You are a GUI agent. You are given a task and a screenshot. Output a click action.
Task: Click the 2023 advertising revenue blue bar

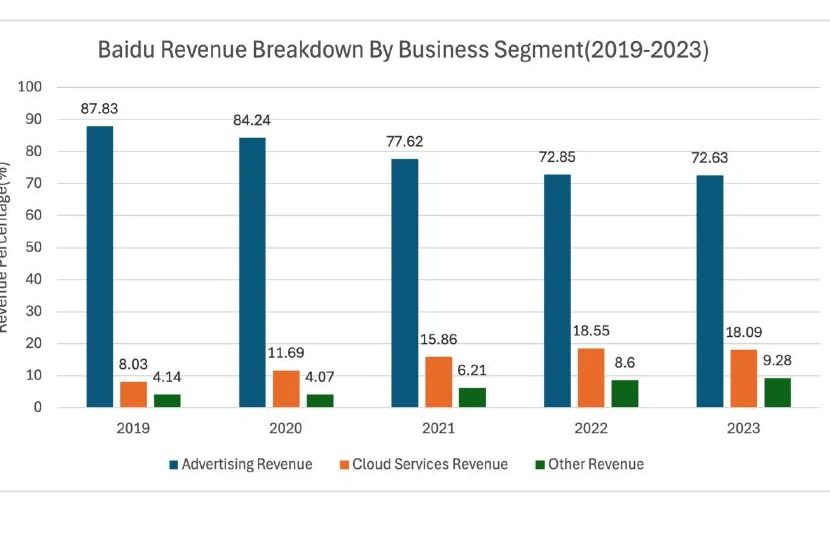click(710, 291)
